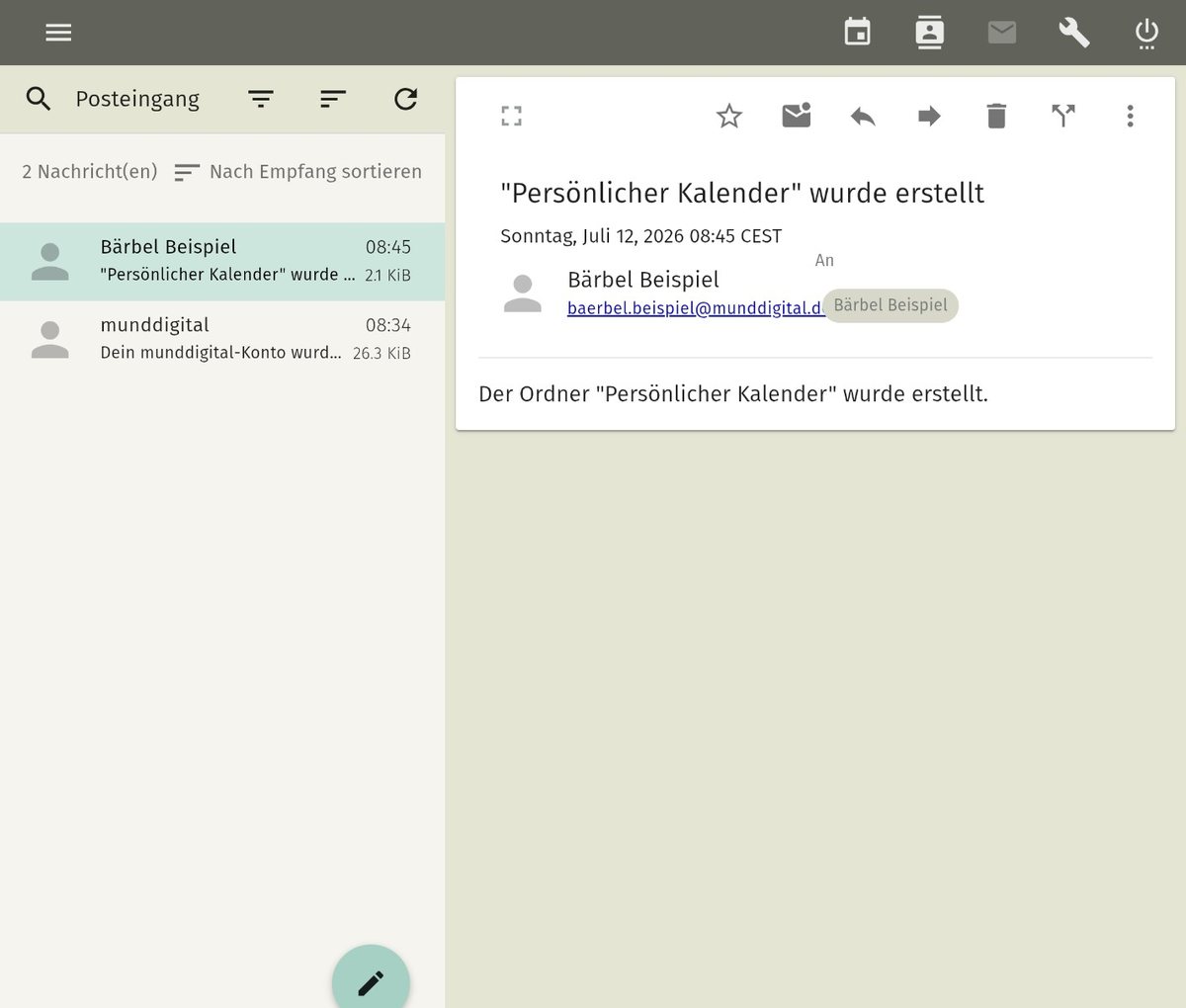Click the Bärbel Beispiel recipient chip
Image resolution: width=1186 pixels, height=1008 pixels.
coord(890,305)
